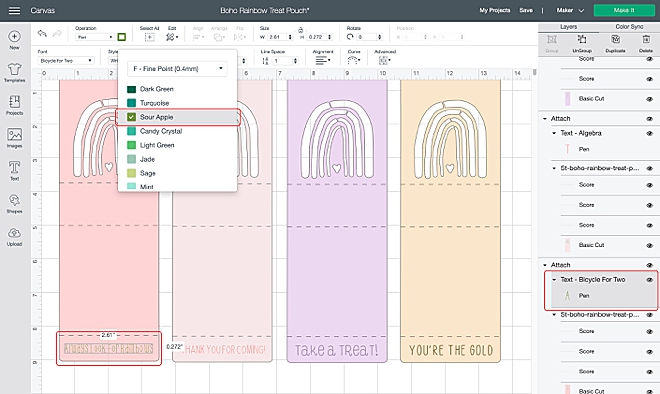Click the Rotate icon
This screenshot has height=394, width=660.
tap(350, 37)
